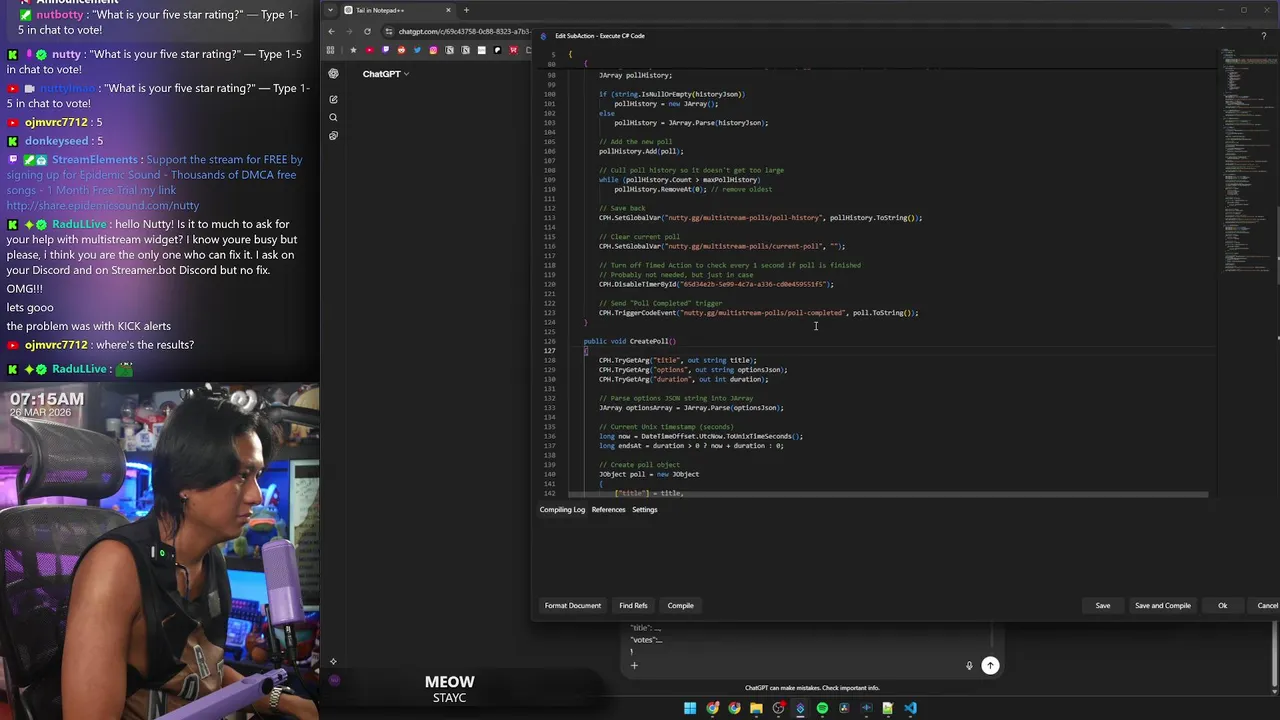The width and height of the screenshot is (1280, 720).
Task: Open Spotify from the taskbar
Action: tap(822, 708)
